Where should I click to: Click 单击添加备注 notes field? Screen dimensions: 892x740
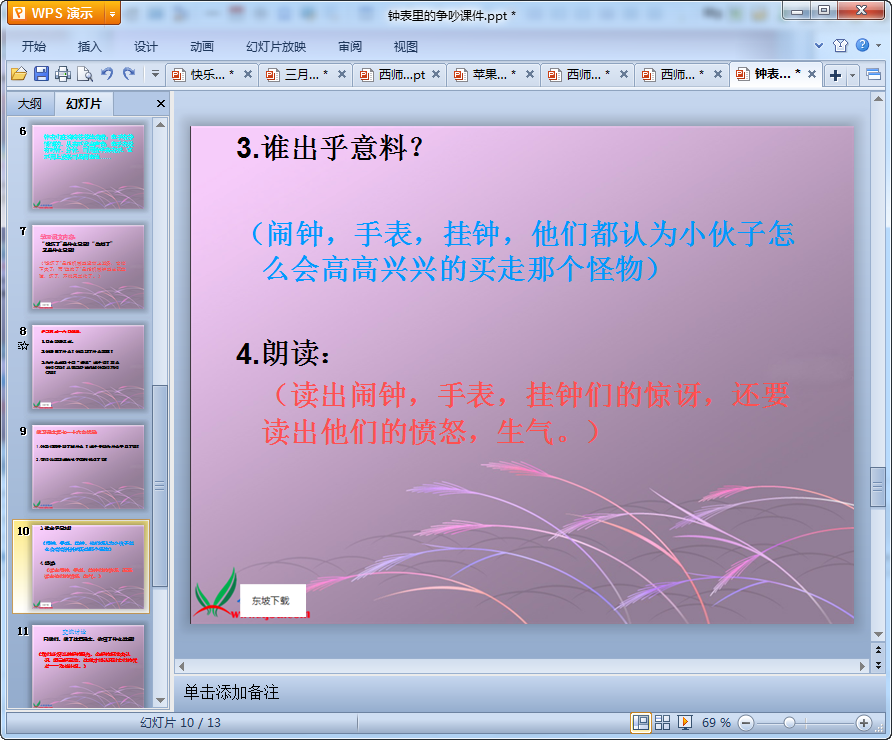pos(231,692)
